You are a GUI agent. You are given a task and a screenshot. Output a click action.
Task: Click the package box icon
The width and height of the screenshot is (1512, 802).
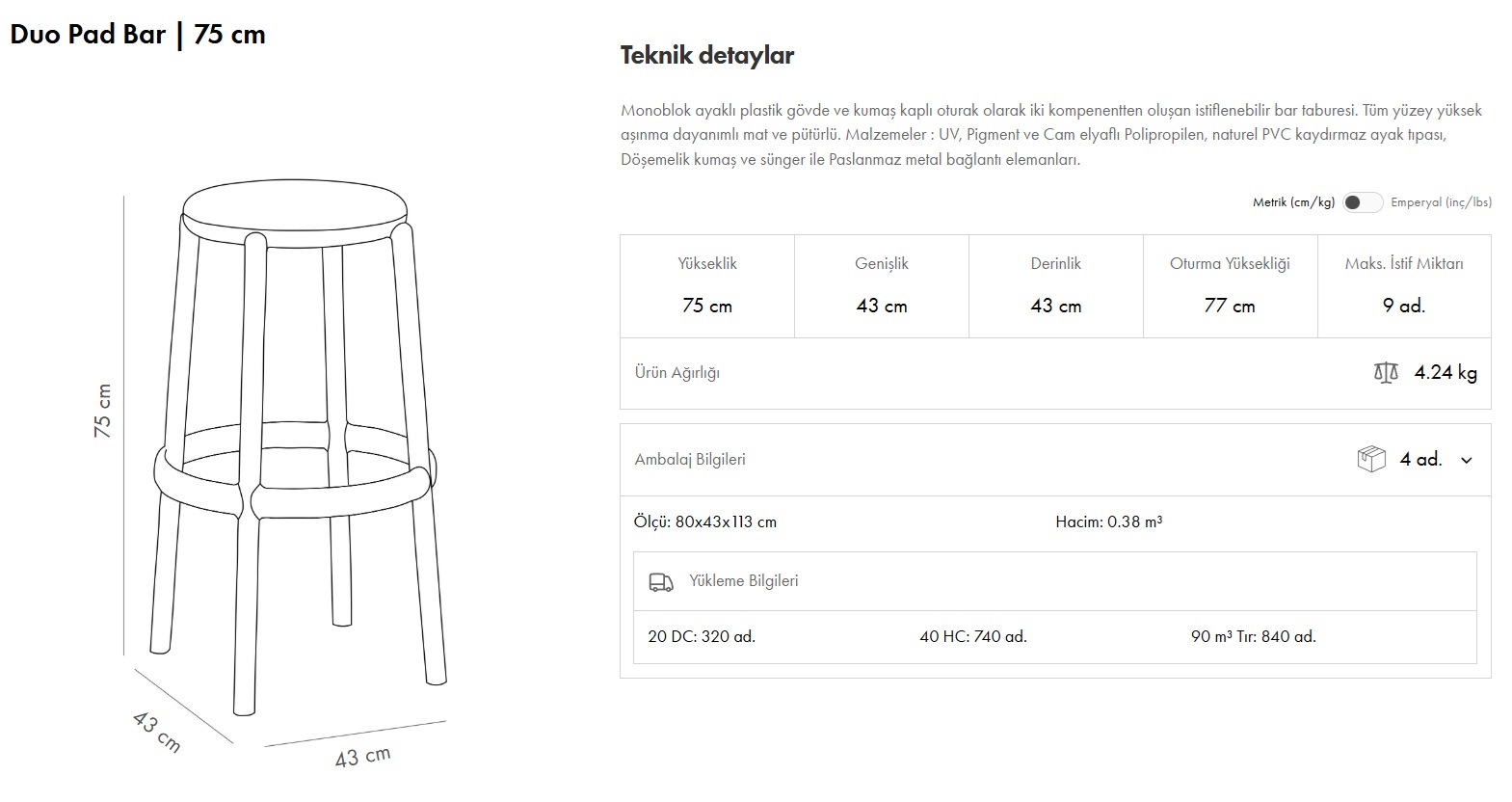click(x=1370, y=460)
